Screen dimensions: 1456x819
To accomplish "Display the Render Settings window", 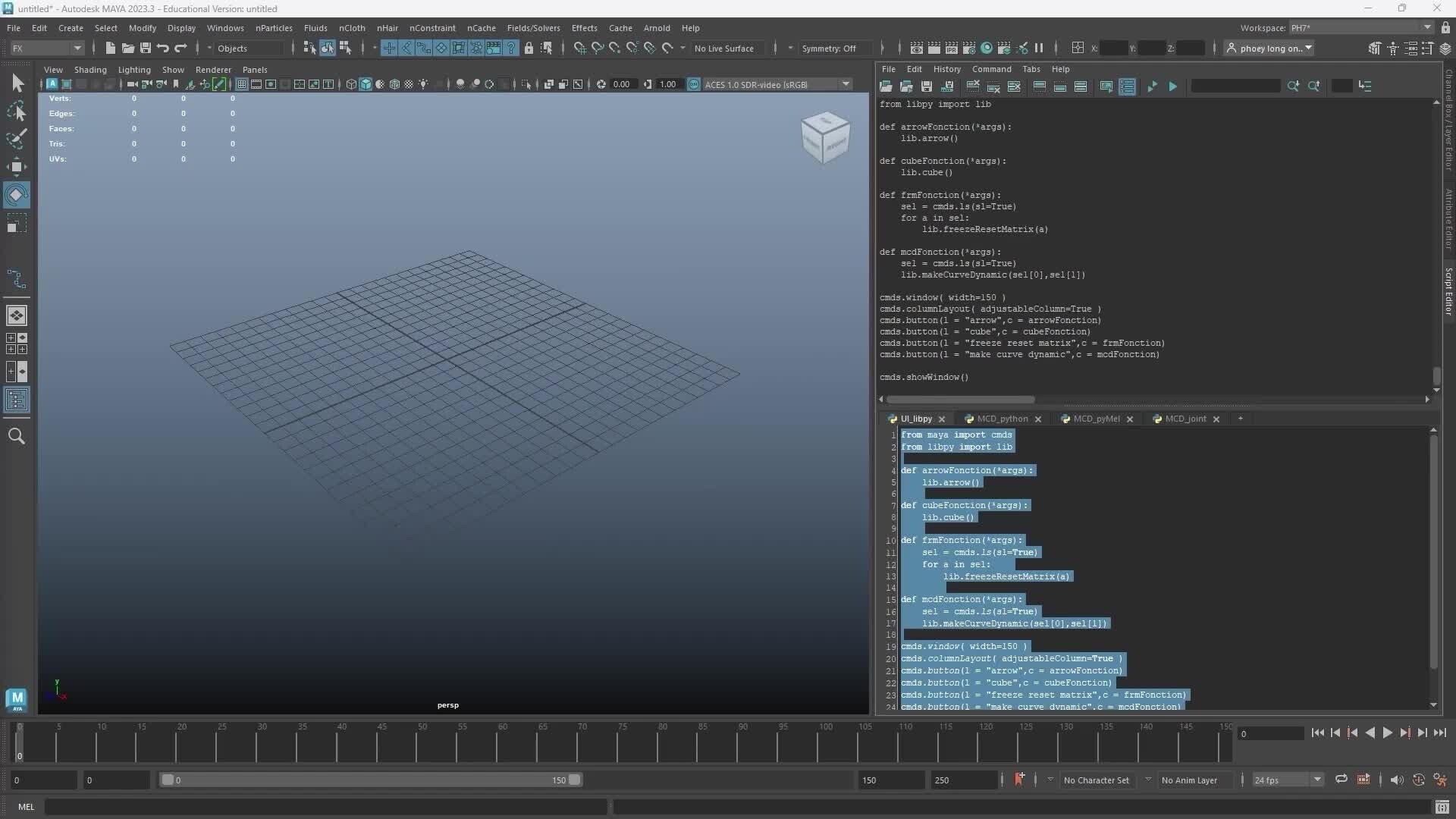I will pos(969,48).
